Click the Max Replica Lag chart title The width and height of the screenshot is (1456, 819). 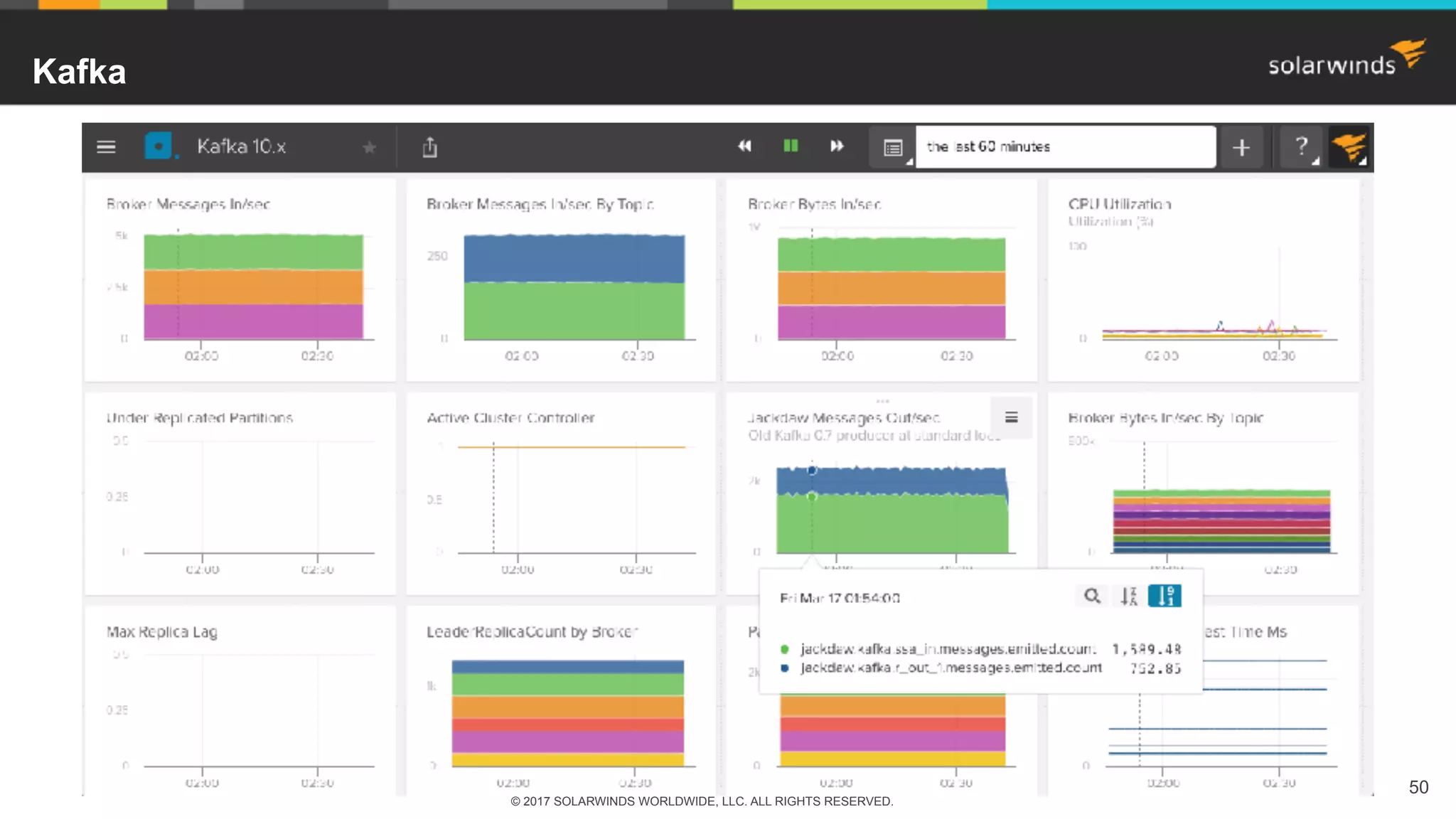pos(161,632)
